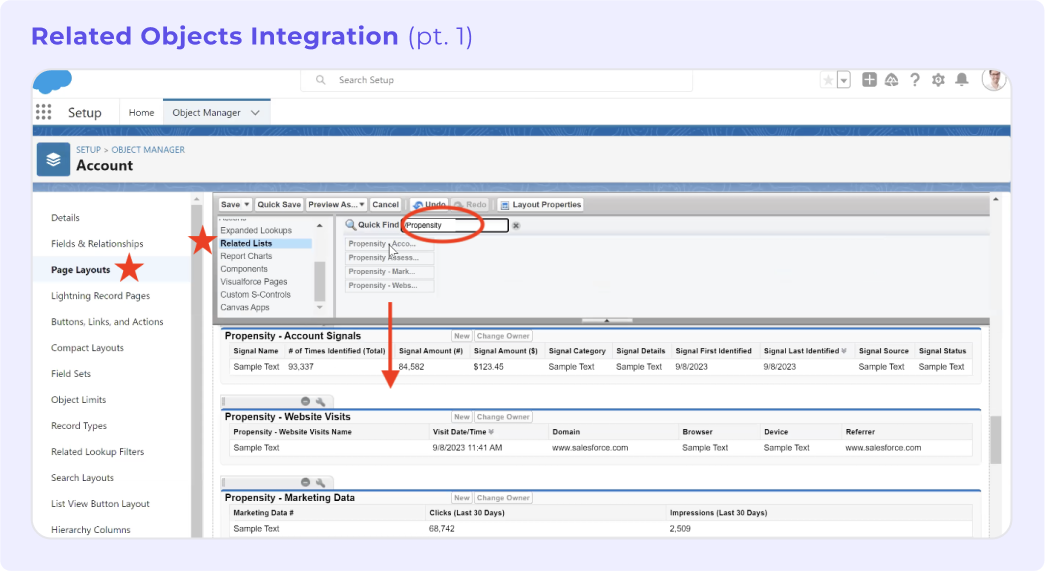The image size is (1045, 571).
Task: Open the notifications bell icon
Action: (x=962, y=80)
